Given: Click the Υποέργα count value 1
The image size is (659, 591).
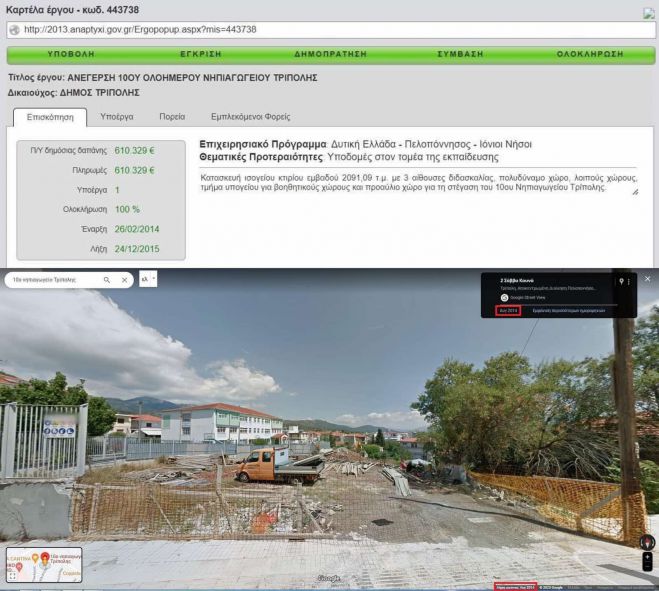Looking at the screenshot, I should point(117,190).
